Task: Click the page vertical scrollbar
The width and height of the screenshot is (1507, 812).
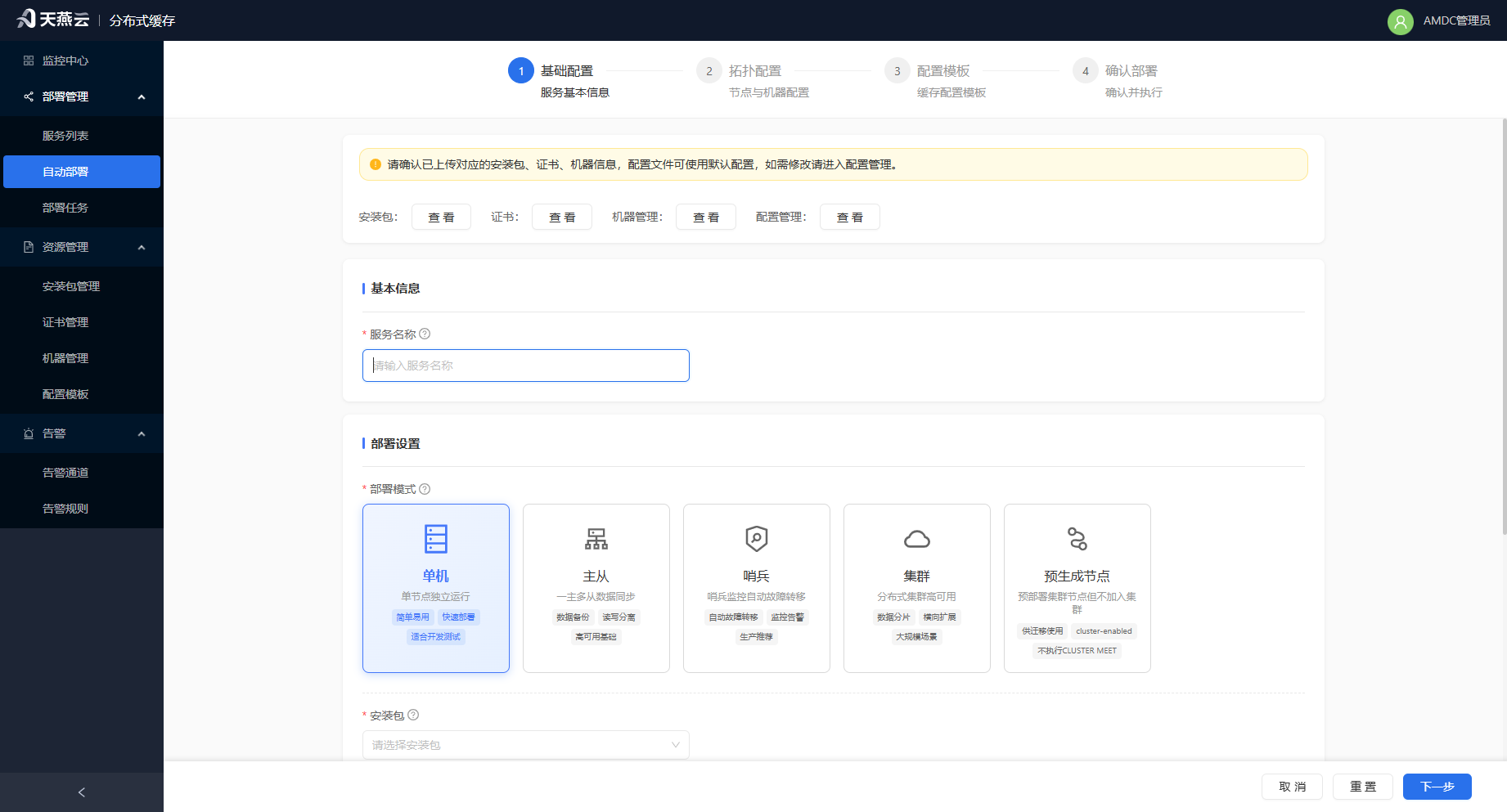Action: [1504, 327]
